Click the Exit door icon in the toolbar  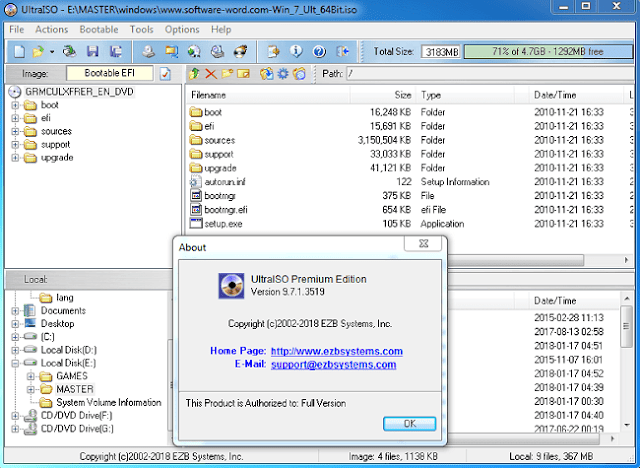coord(342,51)
